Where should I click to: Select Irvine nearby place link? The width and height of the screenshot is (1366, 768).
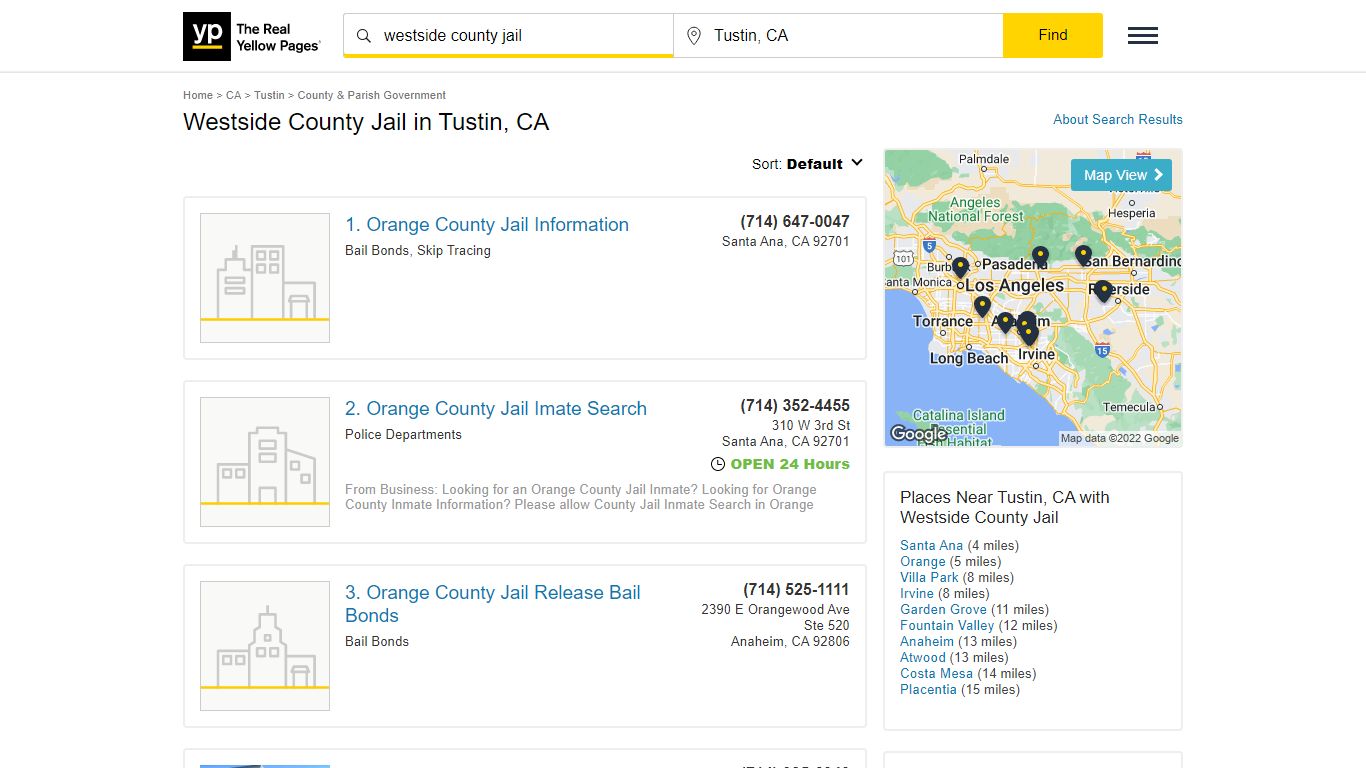click(917, 593)
